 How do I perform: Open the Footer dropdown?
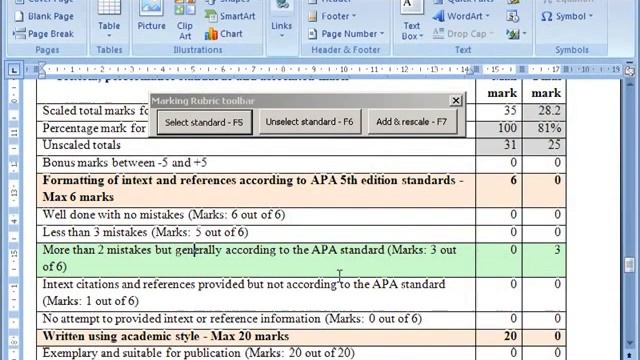[x=332, y=16]
